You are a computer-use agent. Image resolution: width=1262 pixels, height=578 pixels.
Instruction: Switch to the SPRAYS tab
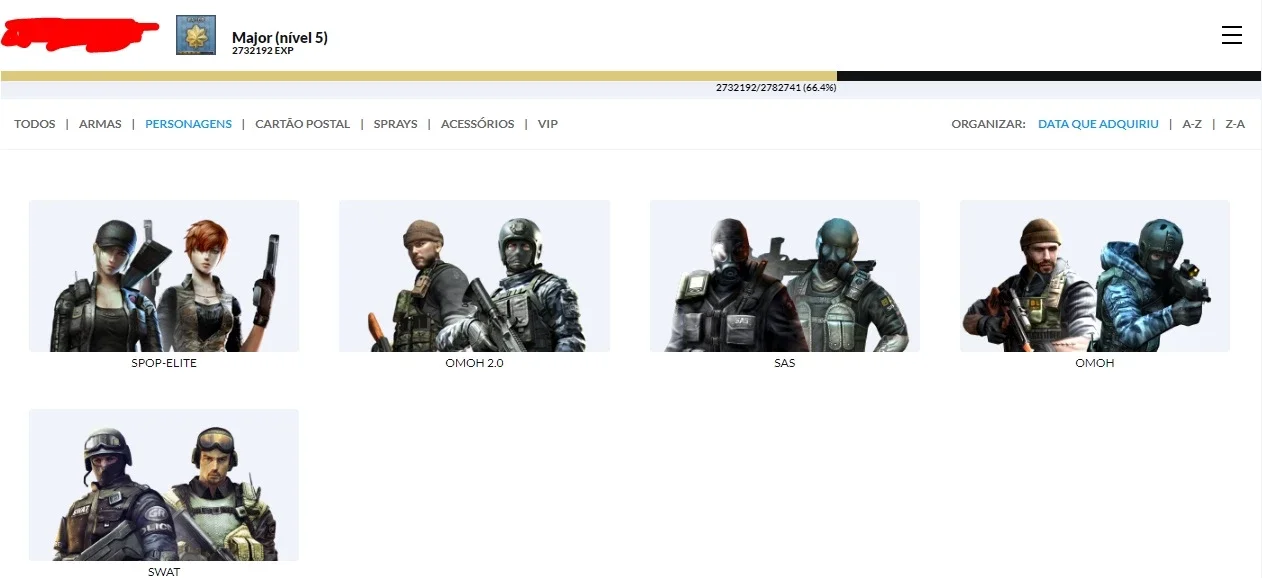click(x=396, y=124)
